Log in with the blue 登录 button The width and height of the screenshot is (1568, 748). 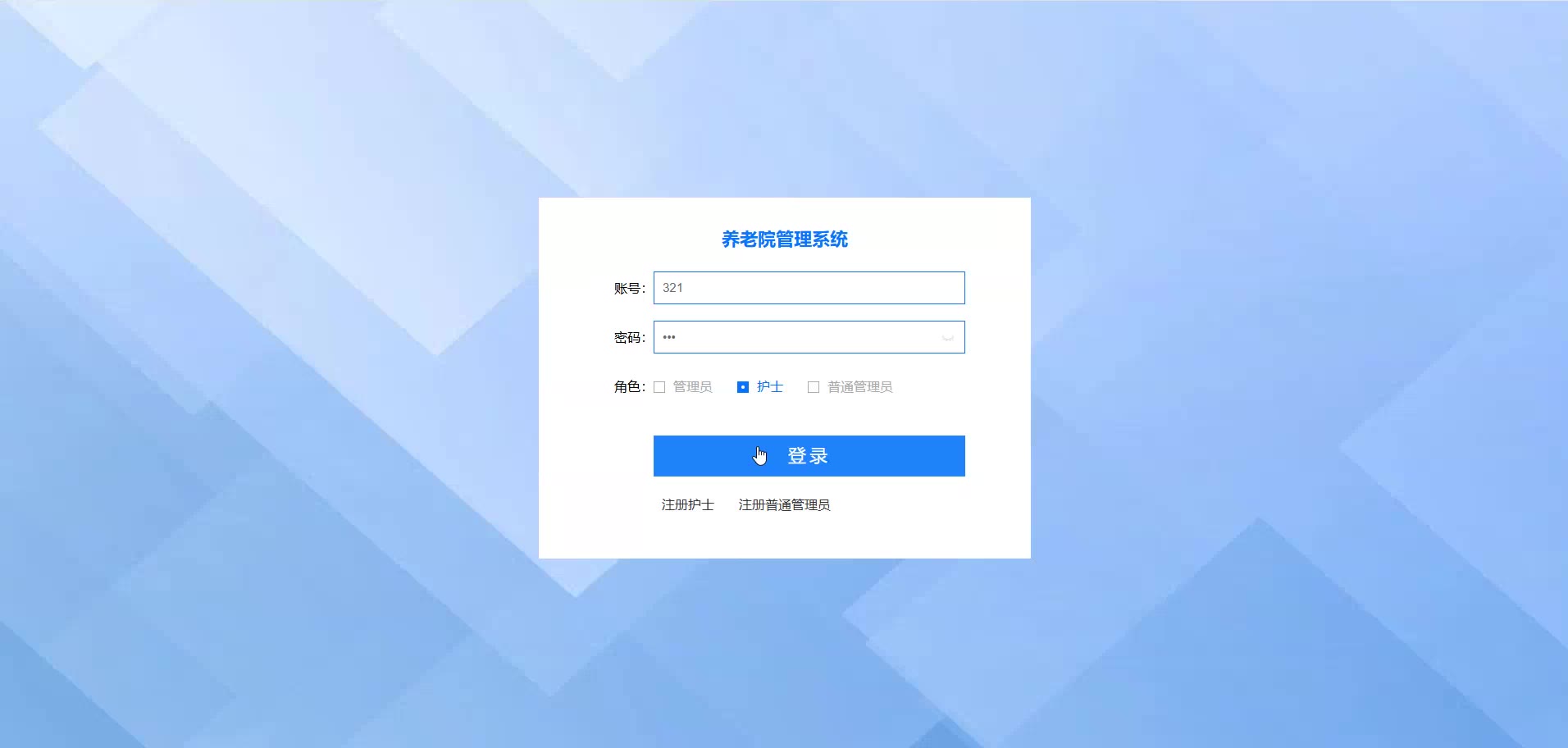click(x=809, y=456)
